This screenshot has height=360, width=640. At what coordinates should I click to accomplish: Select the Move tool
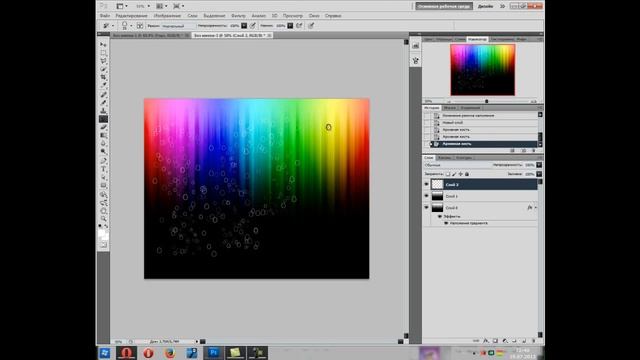(x=104, y=44)
